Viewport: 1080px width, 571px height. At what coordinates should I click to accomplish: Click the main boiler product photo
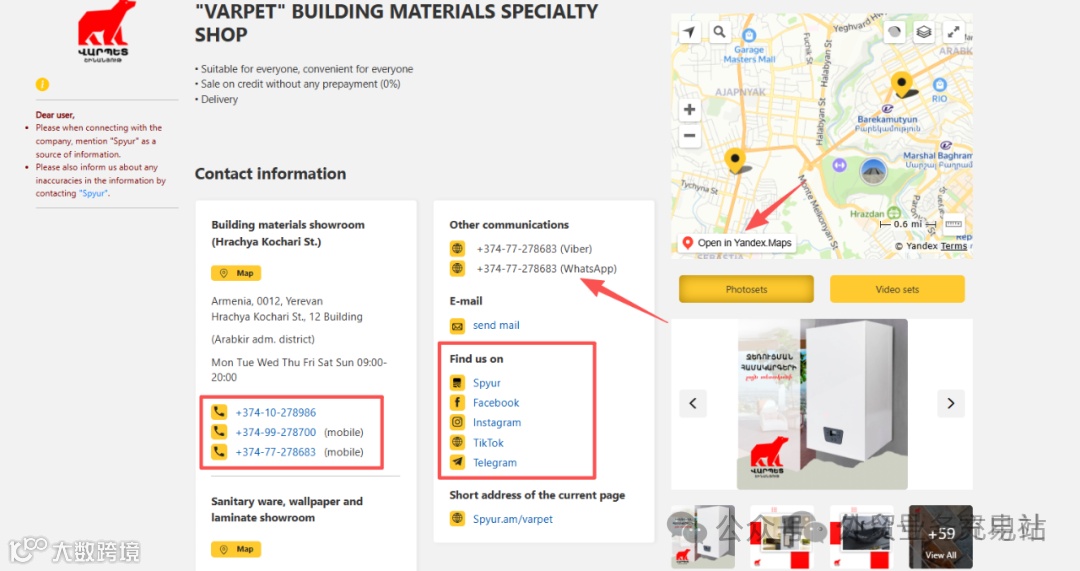(822, 404)
